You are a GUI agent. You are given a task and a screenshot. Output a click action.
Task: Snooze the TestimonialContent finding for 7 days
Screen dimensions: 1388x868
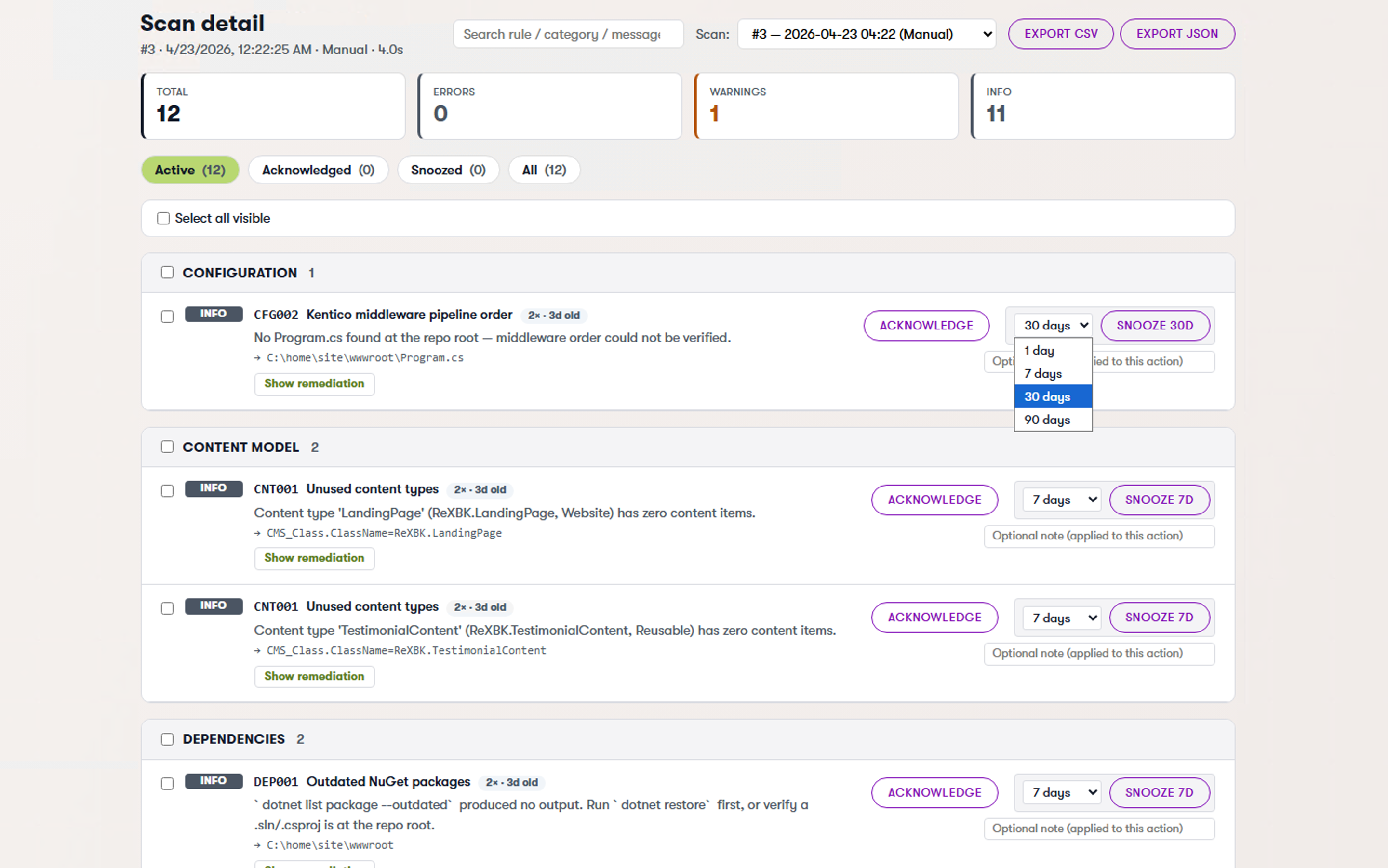pos(1160,617)
